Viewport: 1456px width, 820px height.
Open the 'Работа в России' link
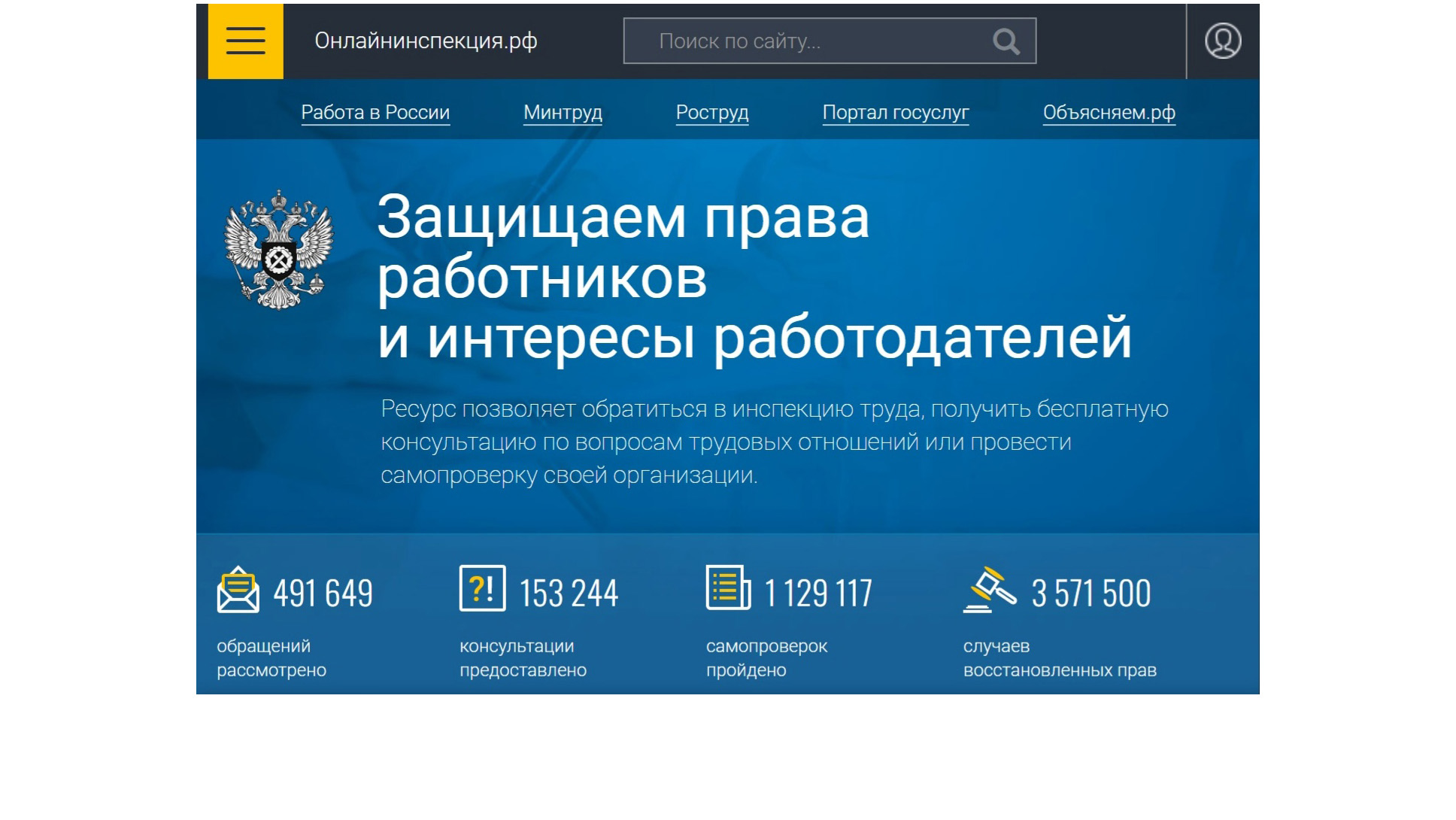(375, 113)
